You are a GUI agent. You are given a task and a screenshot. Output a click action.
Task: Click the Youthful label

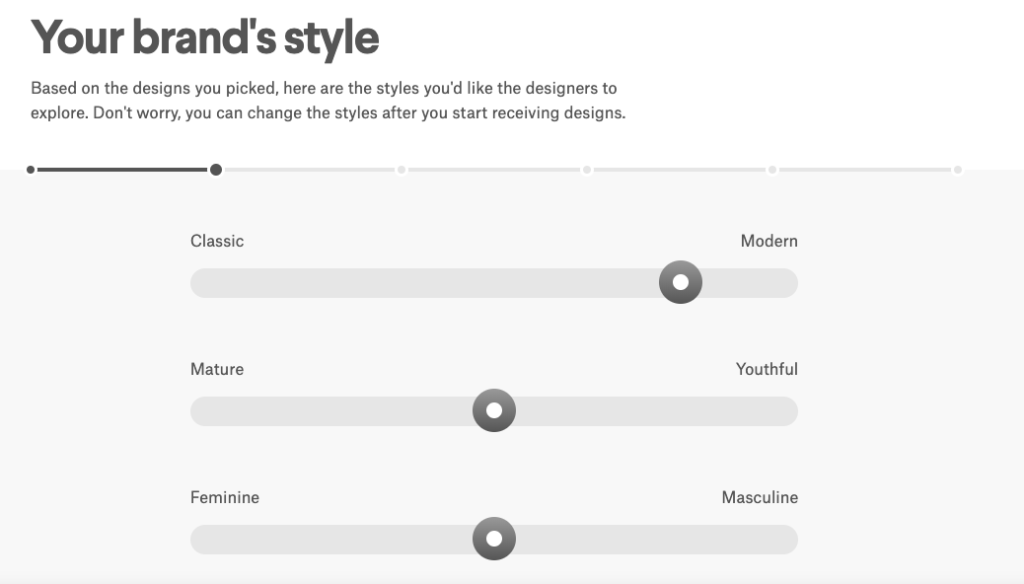pyautogui.click(x=767, y=369)
